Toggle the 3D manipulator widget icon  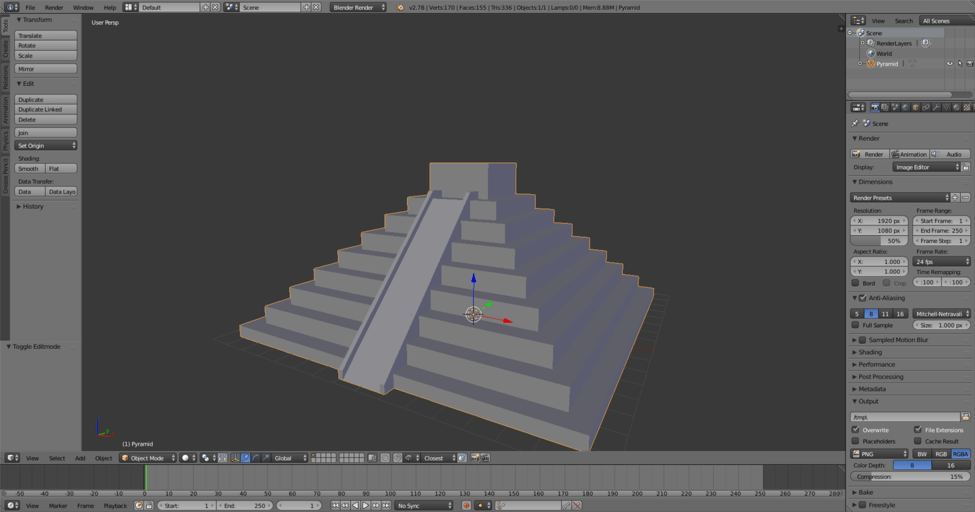click(x=235, y=458)
